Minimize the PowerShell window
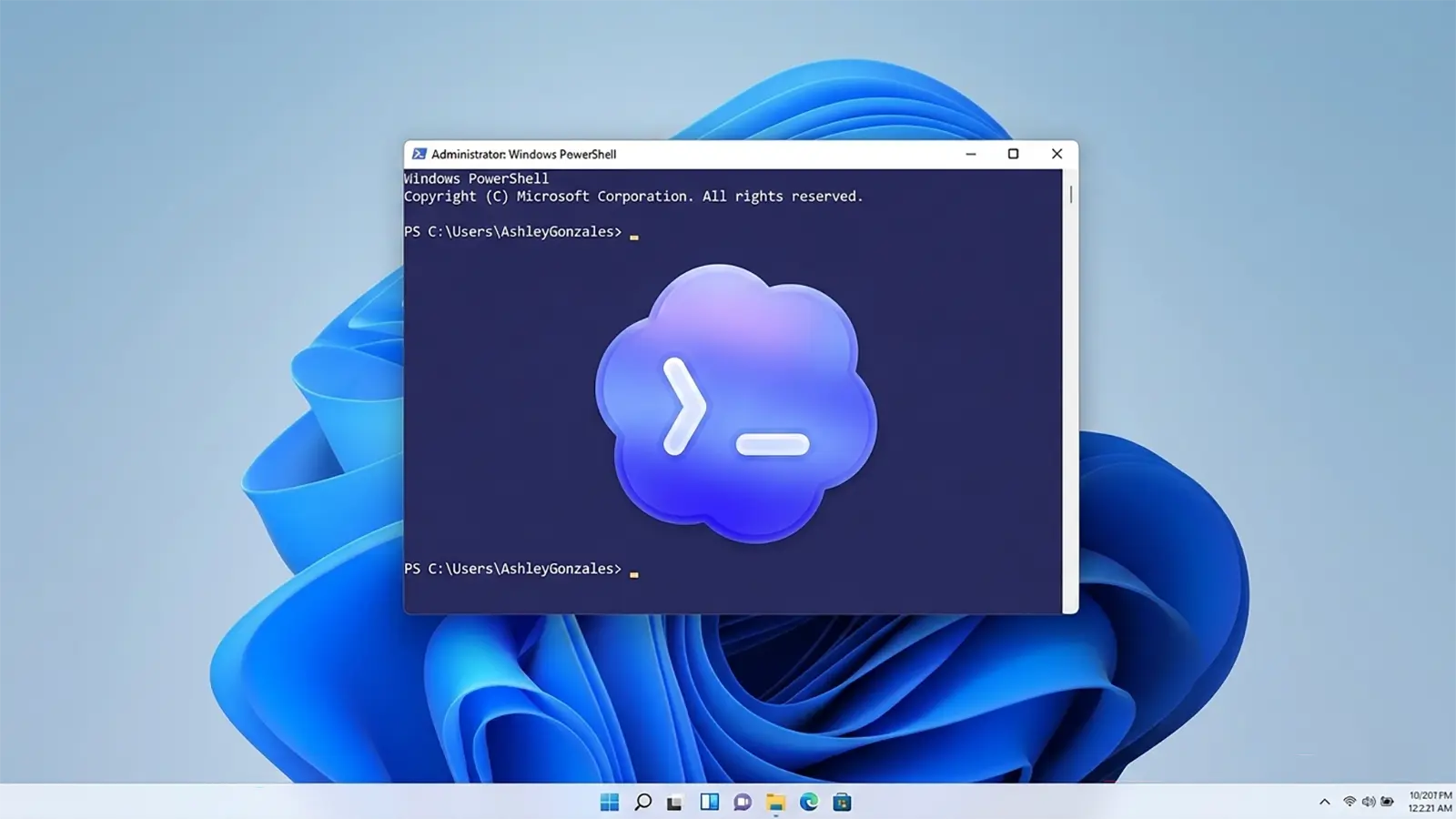 point(970,154)
